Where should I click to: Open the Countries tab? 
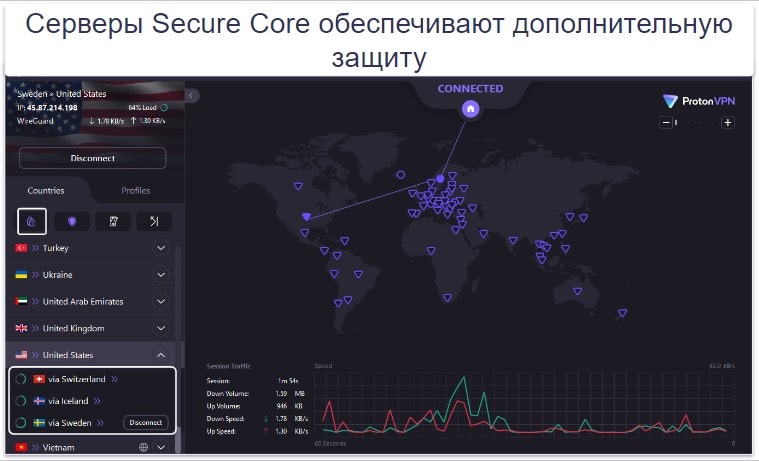pyautogui.click(x=46, y=191)
